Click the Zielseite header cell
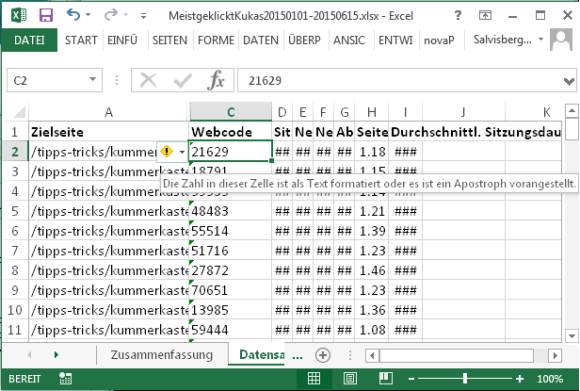 point(108,132)
